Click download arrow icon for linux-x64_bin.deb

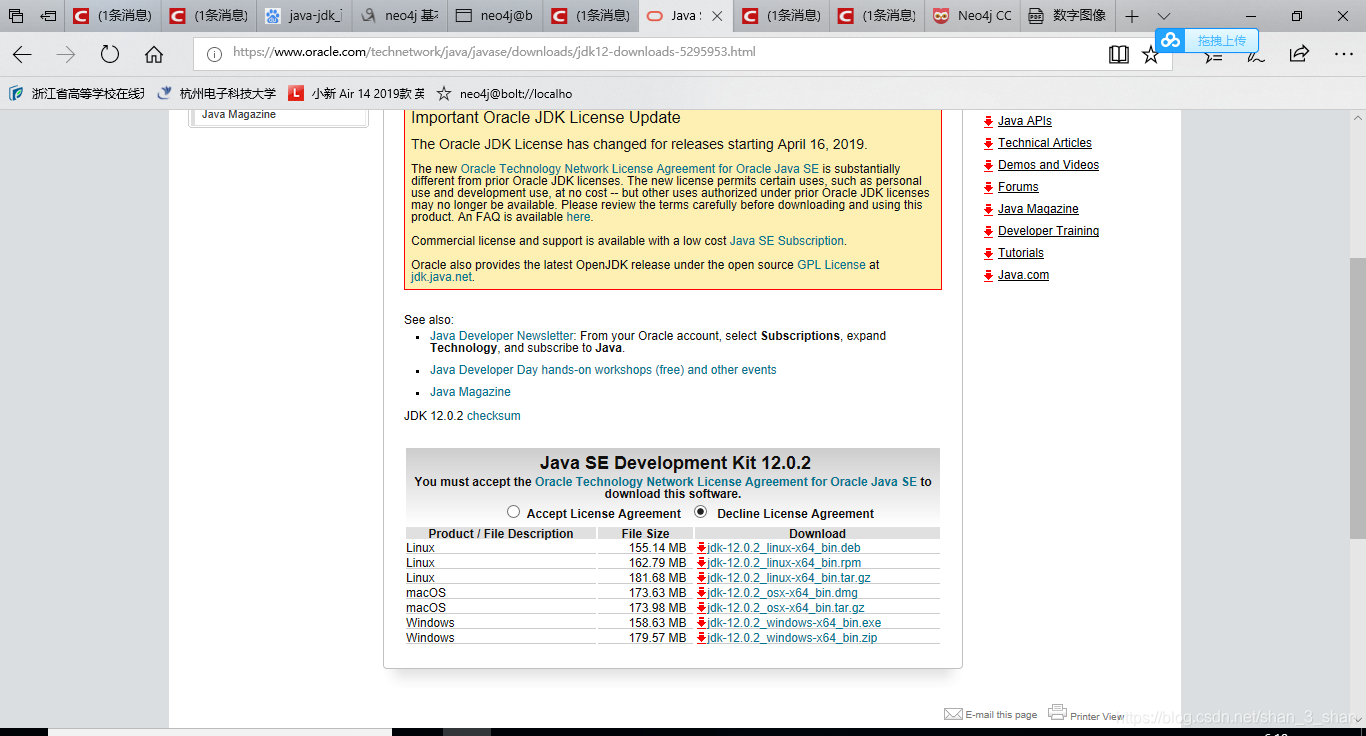(702, 548)
